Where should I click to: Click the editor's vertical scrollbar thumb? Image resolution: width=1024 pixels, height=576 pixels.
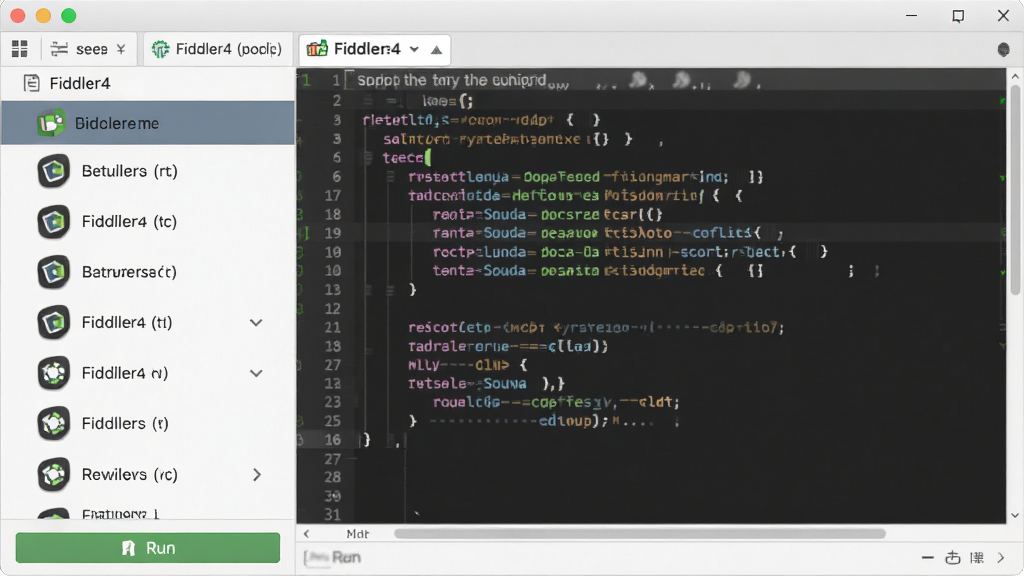[1015, 189]
